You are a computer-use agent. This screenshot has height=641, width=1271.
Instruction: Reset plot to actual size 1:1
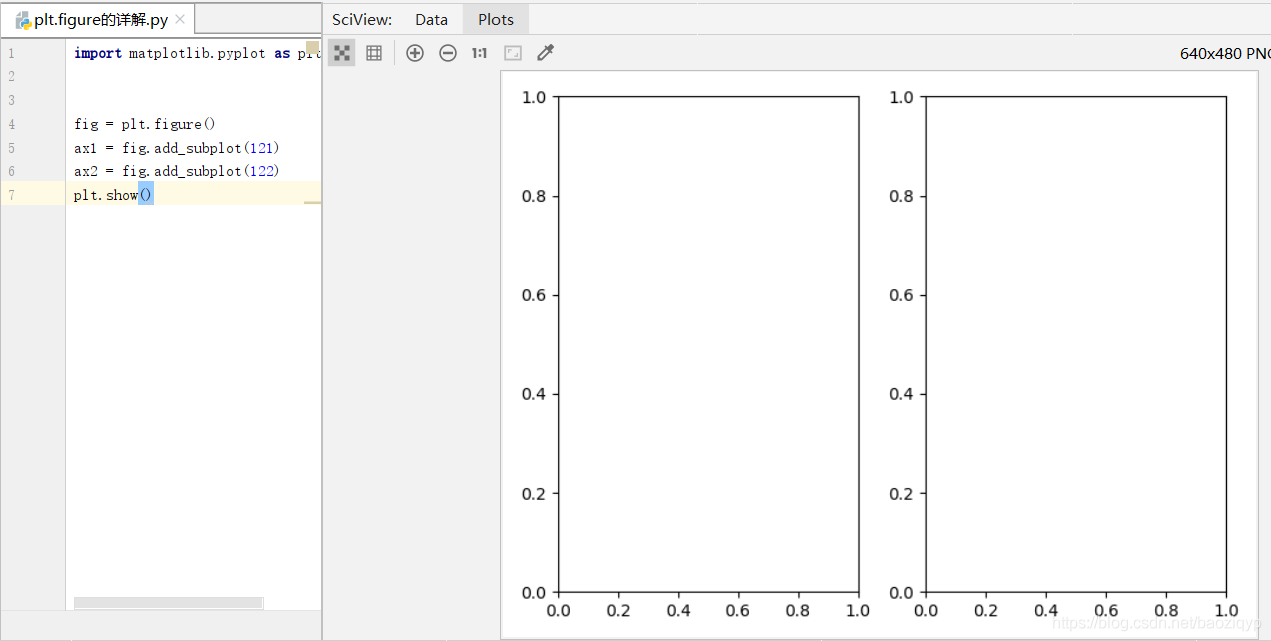480,53
